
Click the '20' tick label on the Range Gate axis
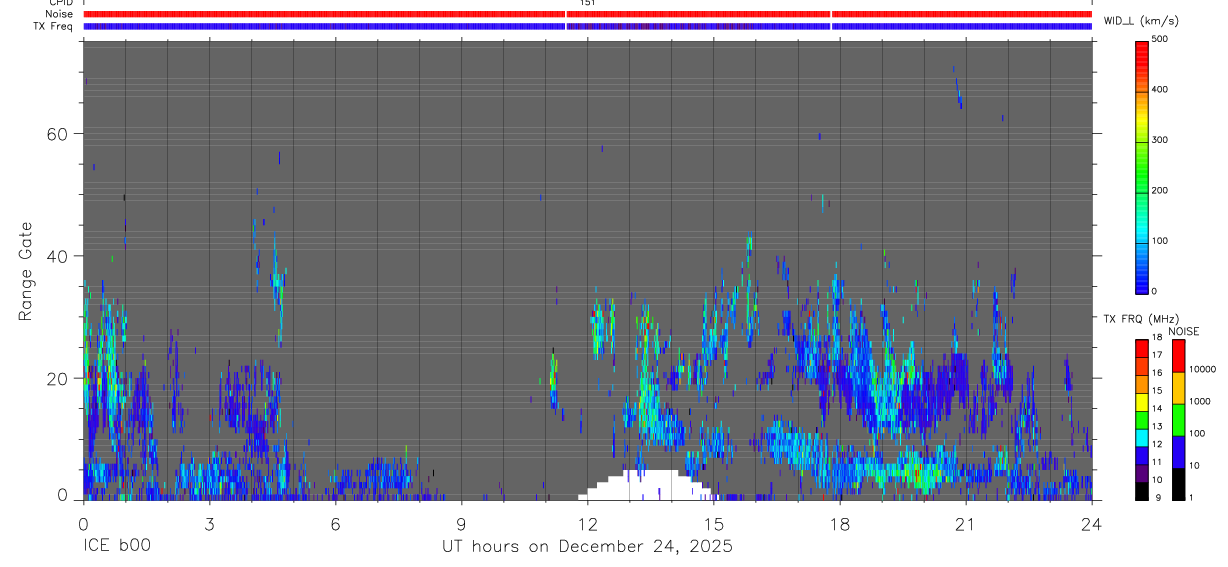(x=59, y=378)
